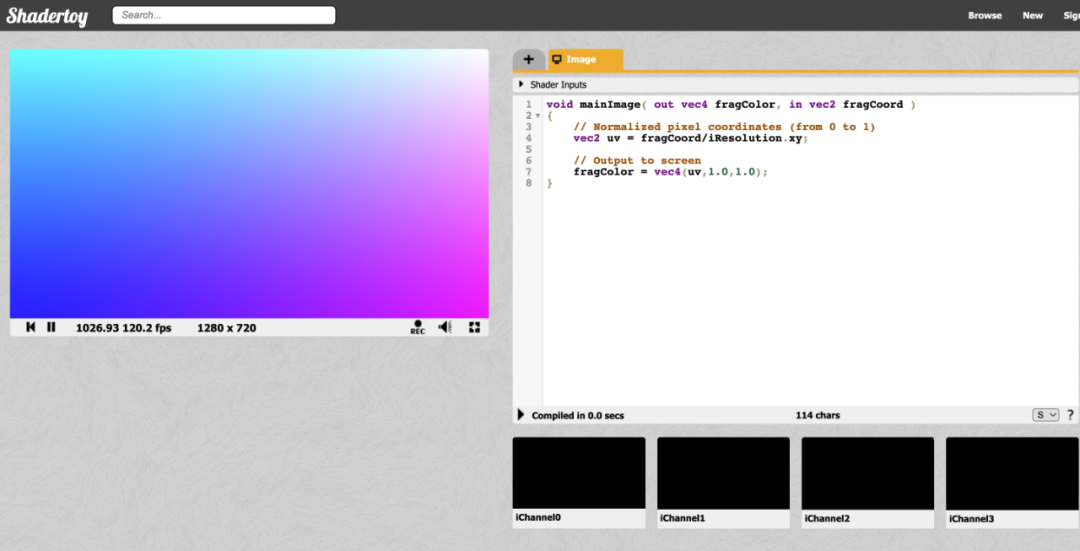Open the editor help question mark
The height and width of the screenshot is (551, 1080).
(1070, 415)
